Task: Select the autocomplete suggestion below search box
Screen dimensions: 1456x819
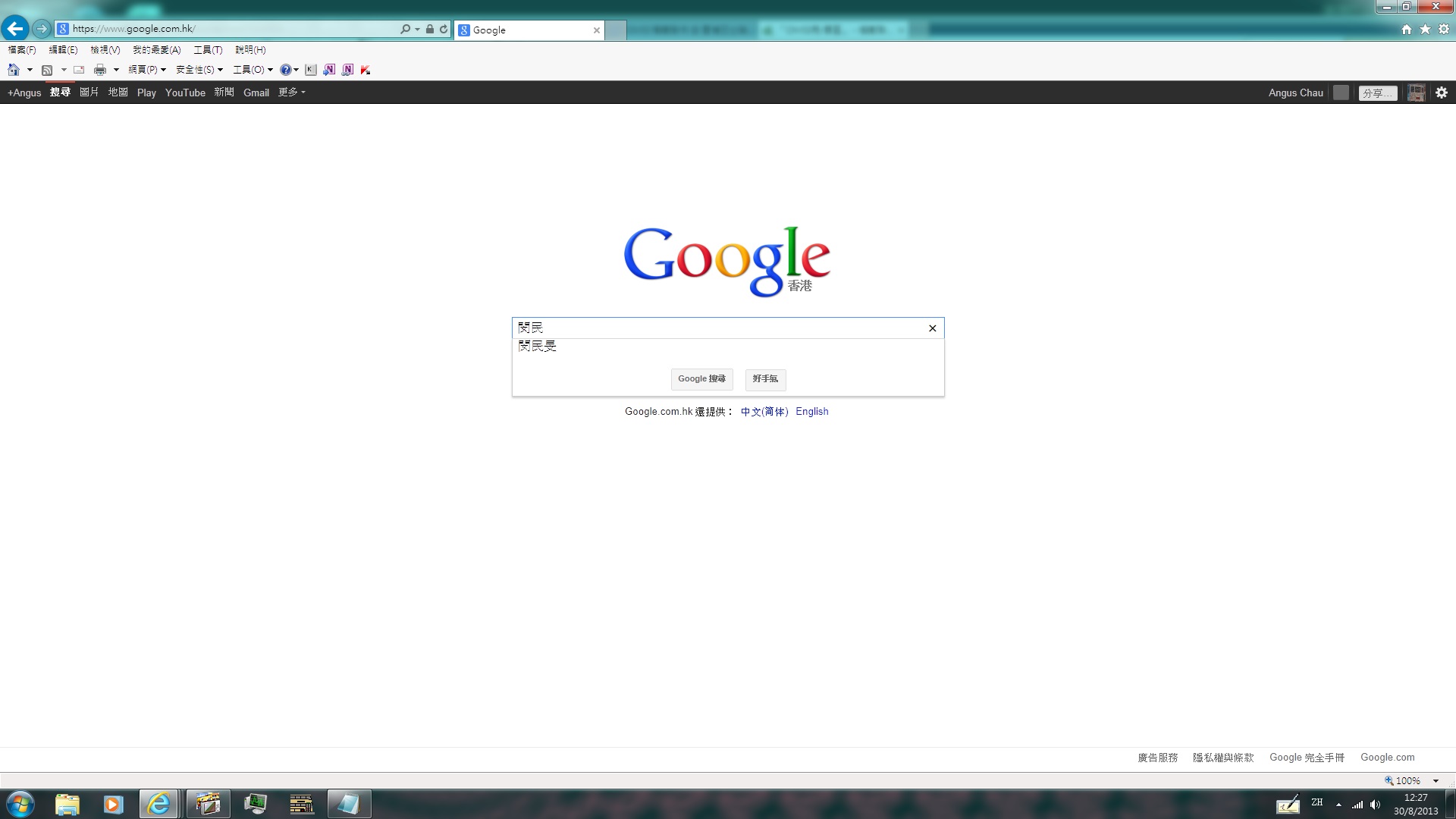Action: tap(538, 347)
